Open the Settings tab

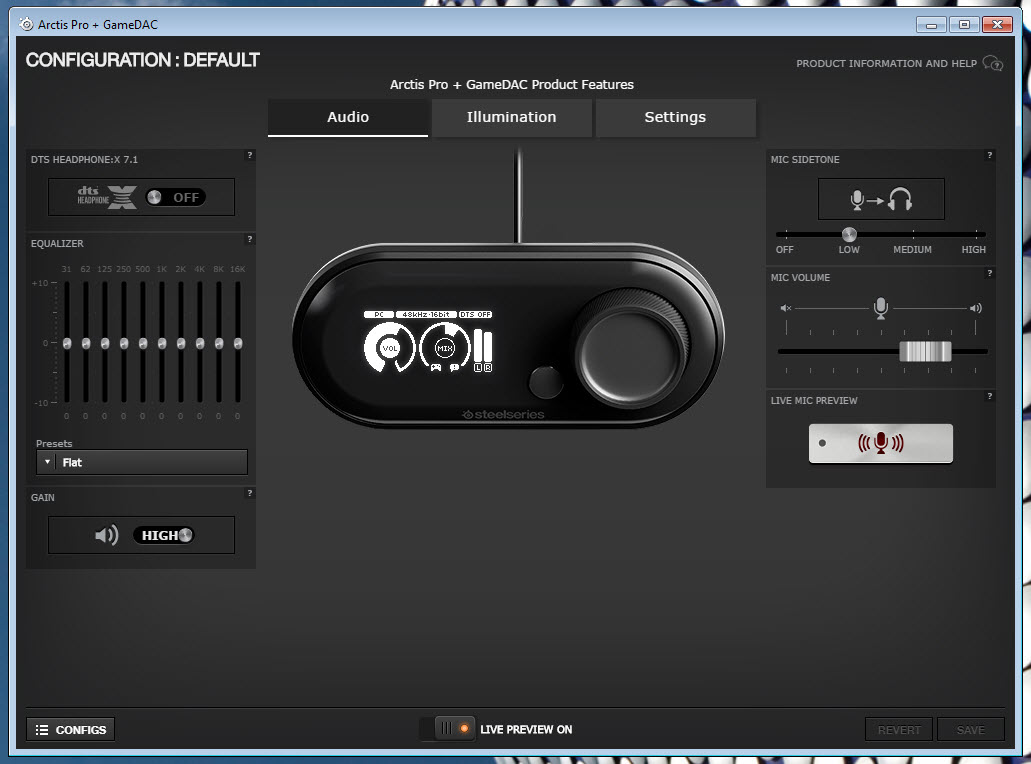pos(675,118)
